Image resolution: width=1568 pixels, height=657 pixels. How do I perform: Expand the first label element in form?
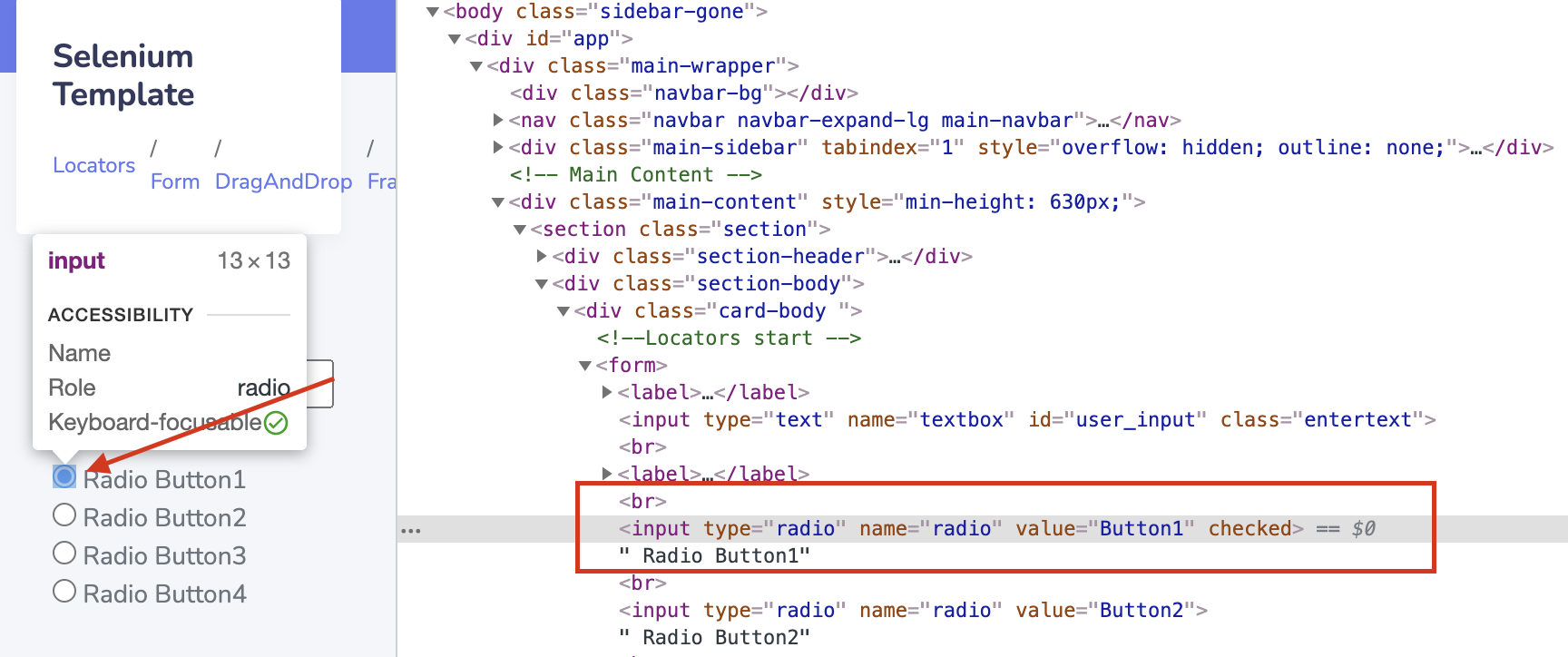pyautogui.click(x=607, y=392)
